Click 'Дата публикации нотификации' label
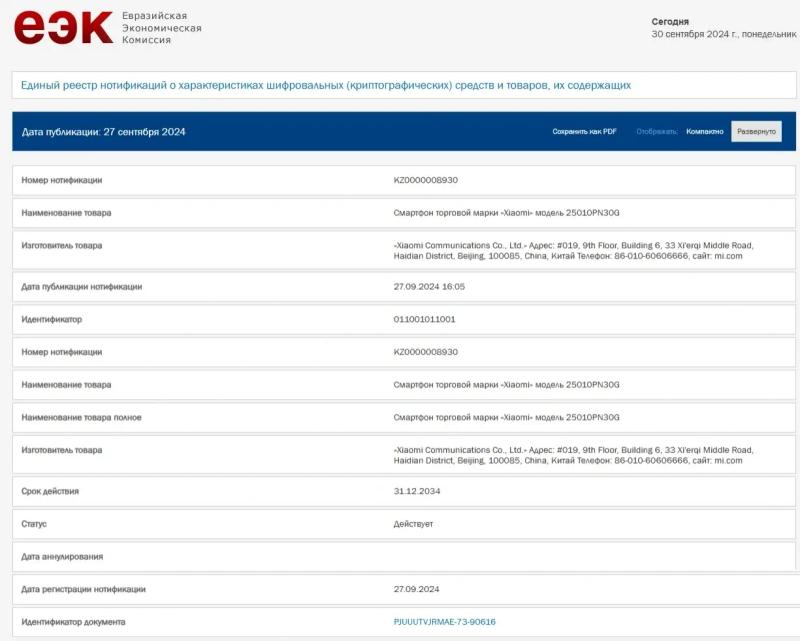Image resolution: width=800 pixels, height=641 pixels. tap(82, 287)
